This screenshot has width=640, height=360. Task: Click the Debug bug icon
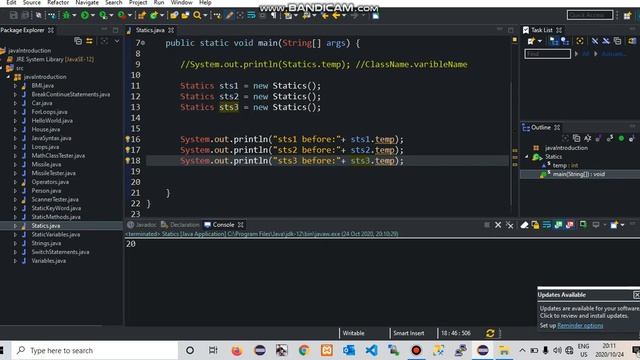click(66, 16)
